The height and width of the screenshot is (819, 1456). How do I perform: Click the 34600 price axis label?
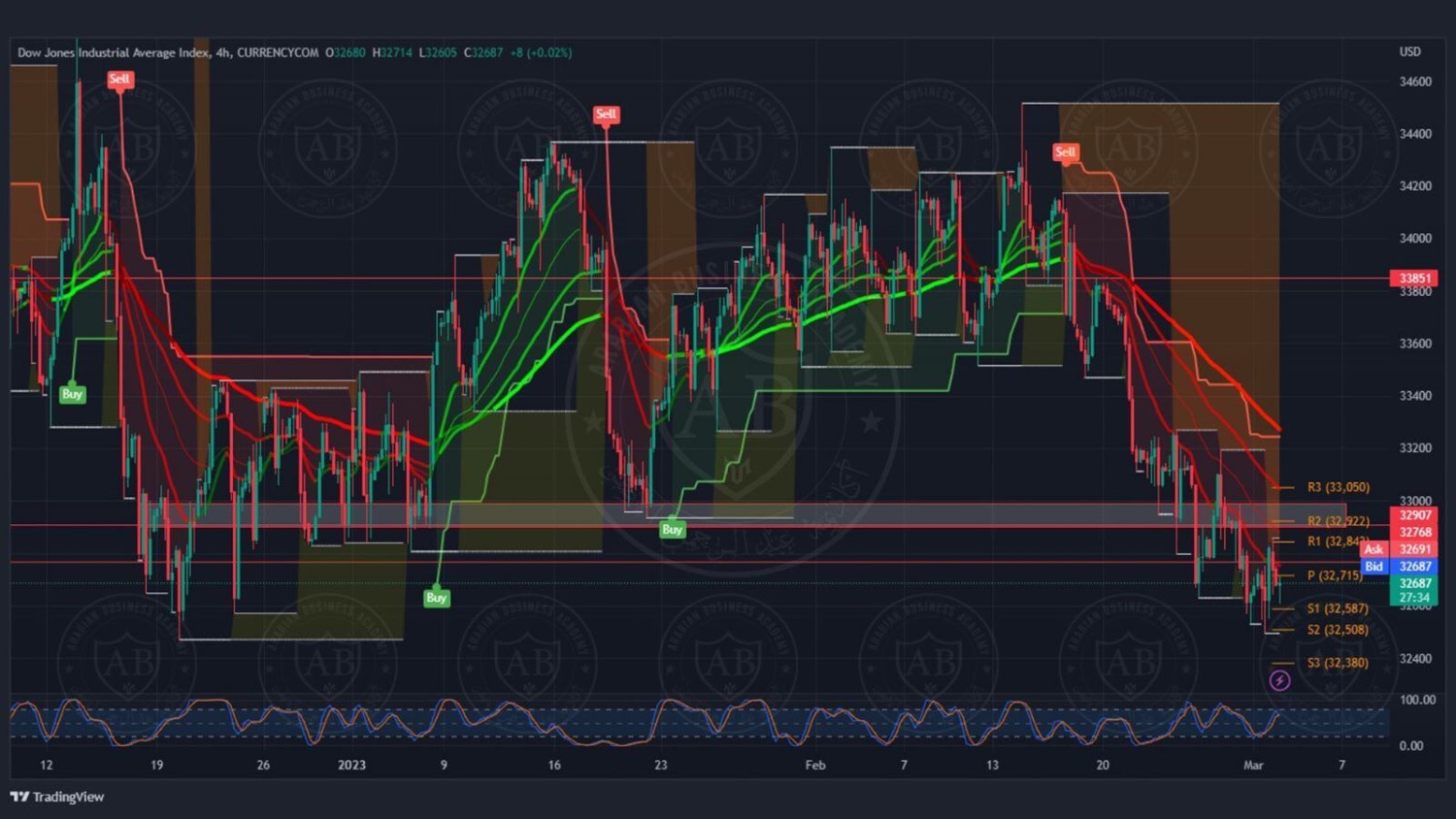[x=1415, y=82]
